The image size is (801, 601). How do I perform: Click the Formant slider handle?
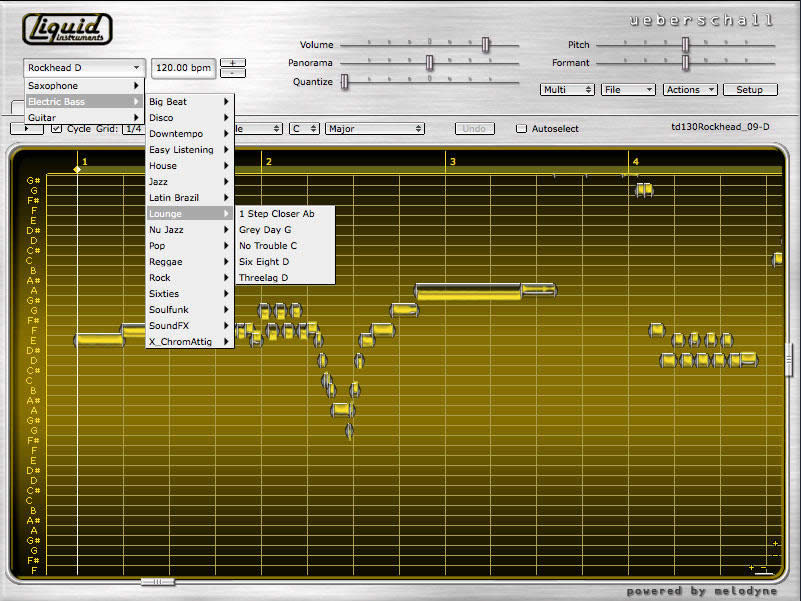tap(686, 63)
